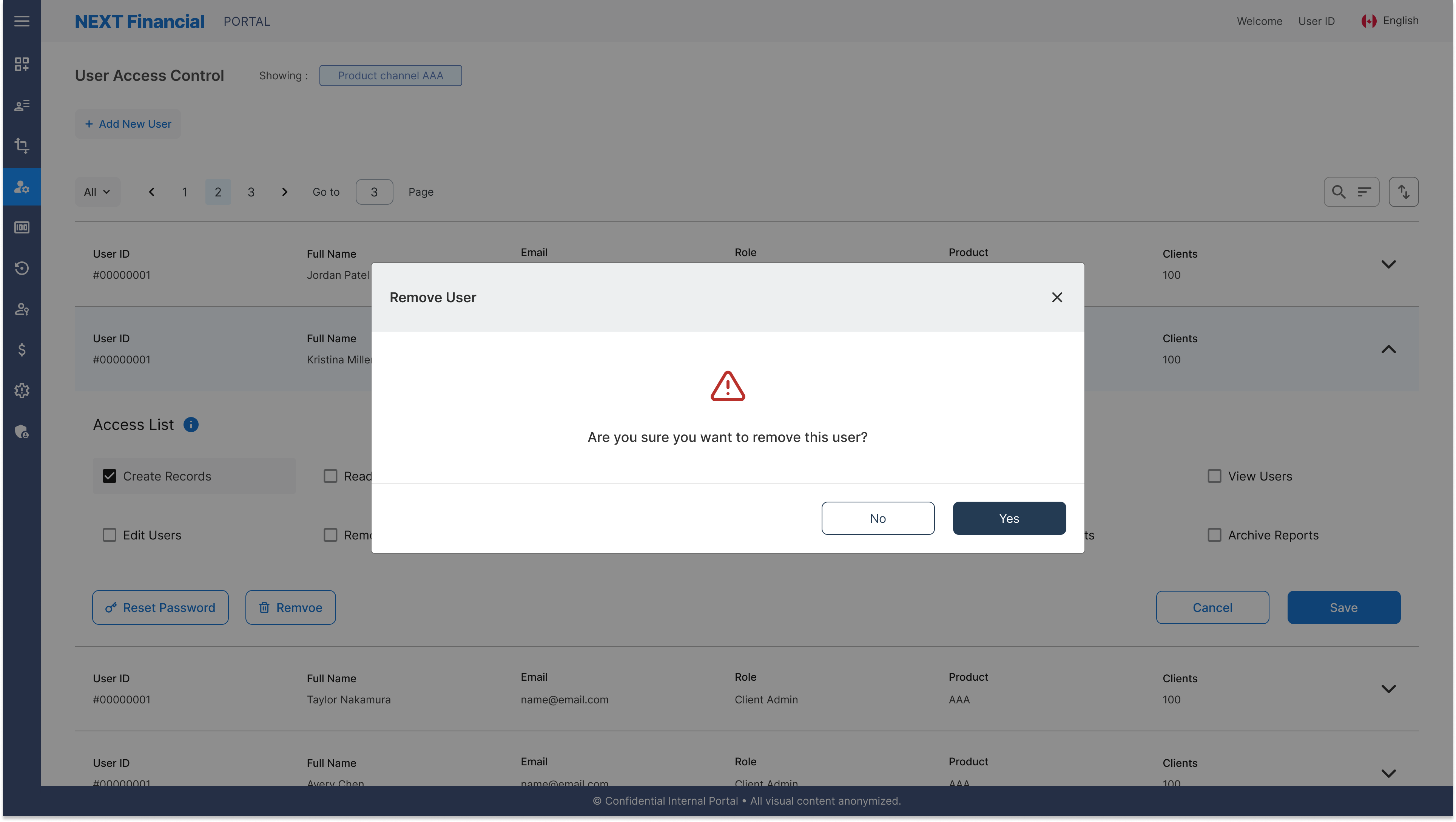Open the Access List info tooltip

coord(191,425)
